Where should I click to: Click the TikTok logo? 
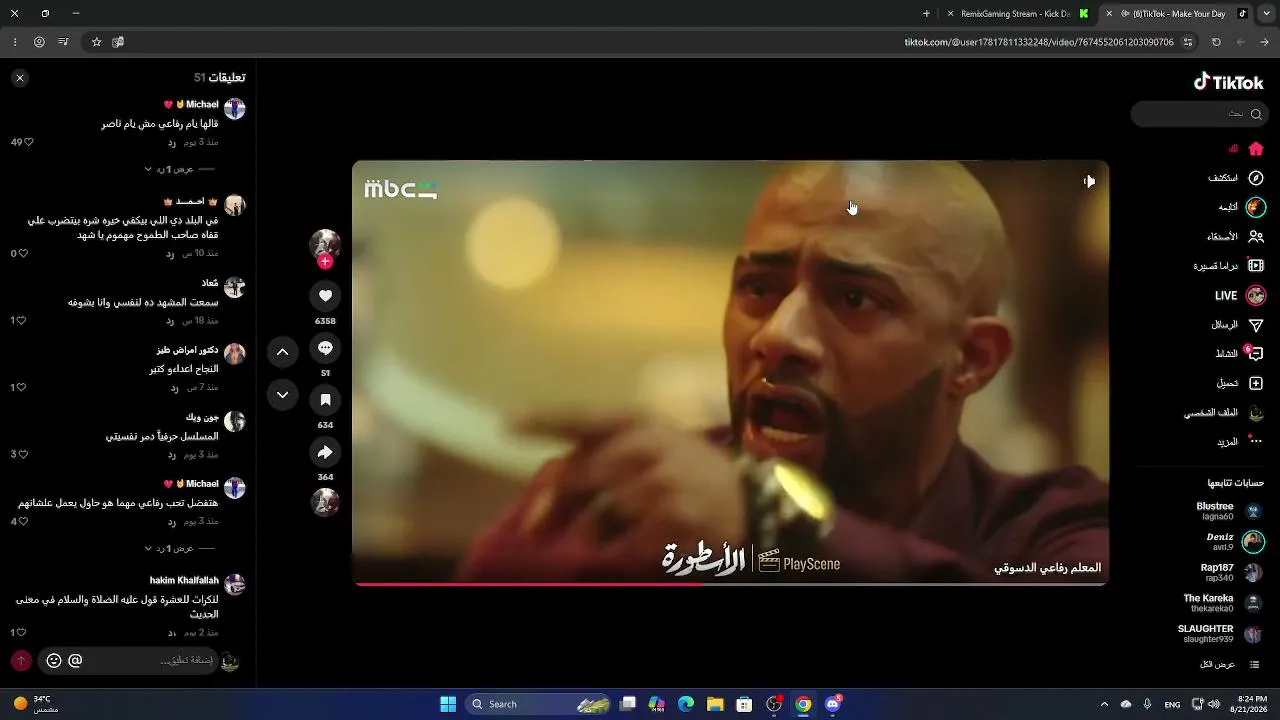[x=1229, y=82]
